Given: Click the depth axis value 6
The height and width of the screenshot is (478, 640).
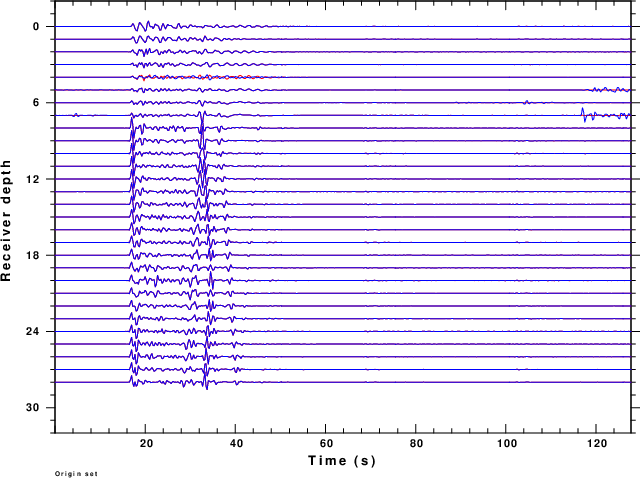Looking at the screenshot, I should point(36,102).
